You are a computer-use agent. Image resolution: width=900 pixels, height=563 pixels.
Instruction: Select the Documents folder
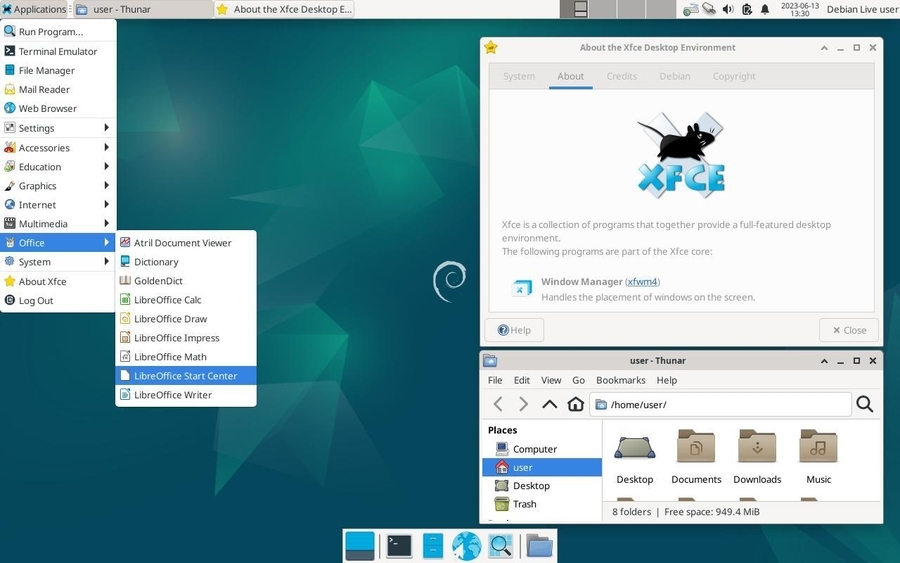696,457
